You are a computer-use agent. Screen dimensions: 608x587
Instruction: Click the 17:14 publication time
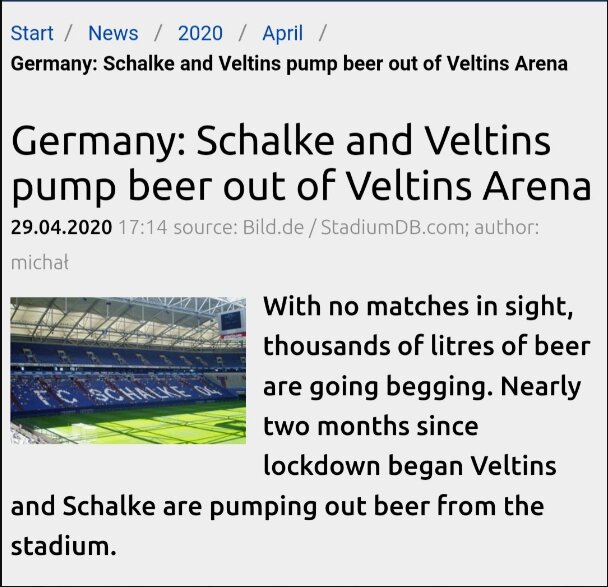pyautogui.click(x=140, y=227)
